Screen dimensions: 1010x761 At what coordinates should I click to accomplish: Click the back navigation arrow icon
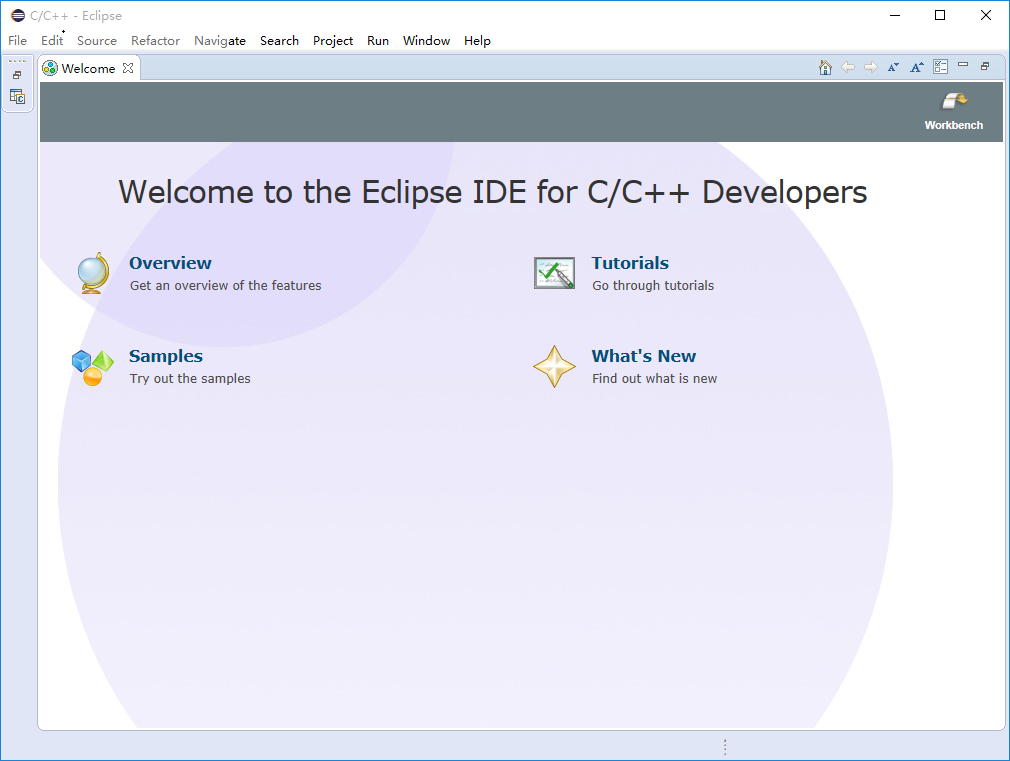click(848, 66)
